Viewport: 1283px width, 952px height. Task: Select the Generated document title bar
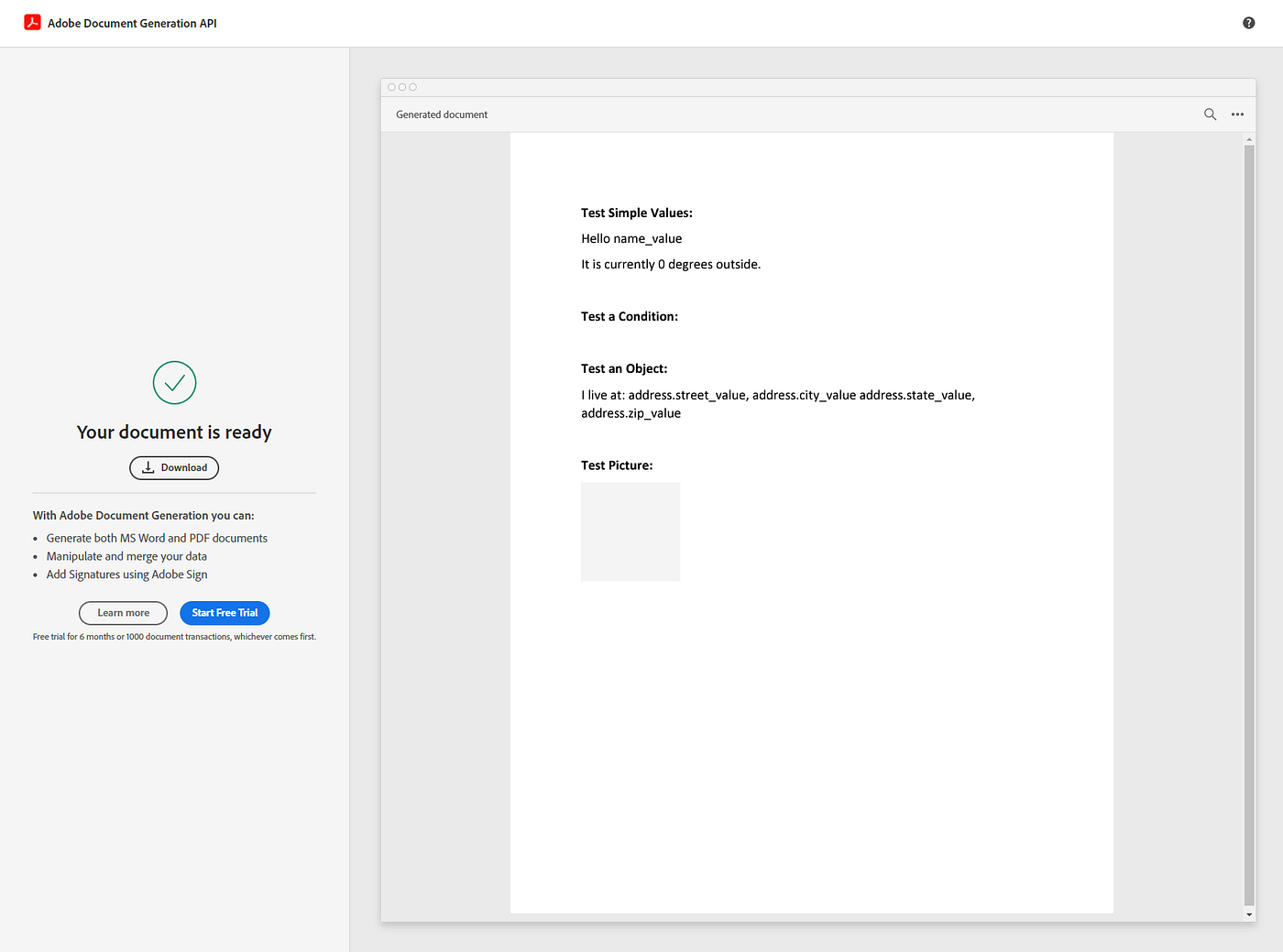tap(441, 114)
